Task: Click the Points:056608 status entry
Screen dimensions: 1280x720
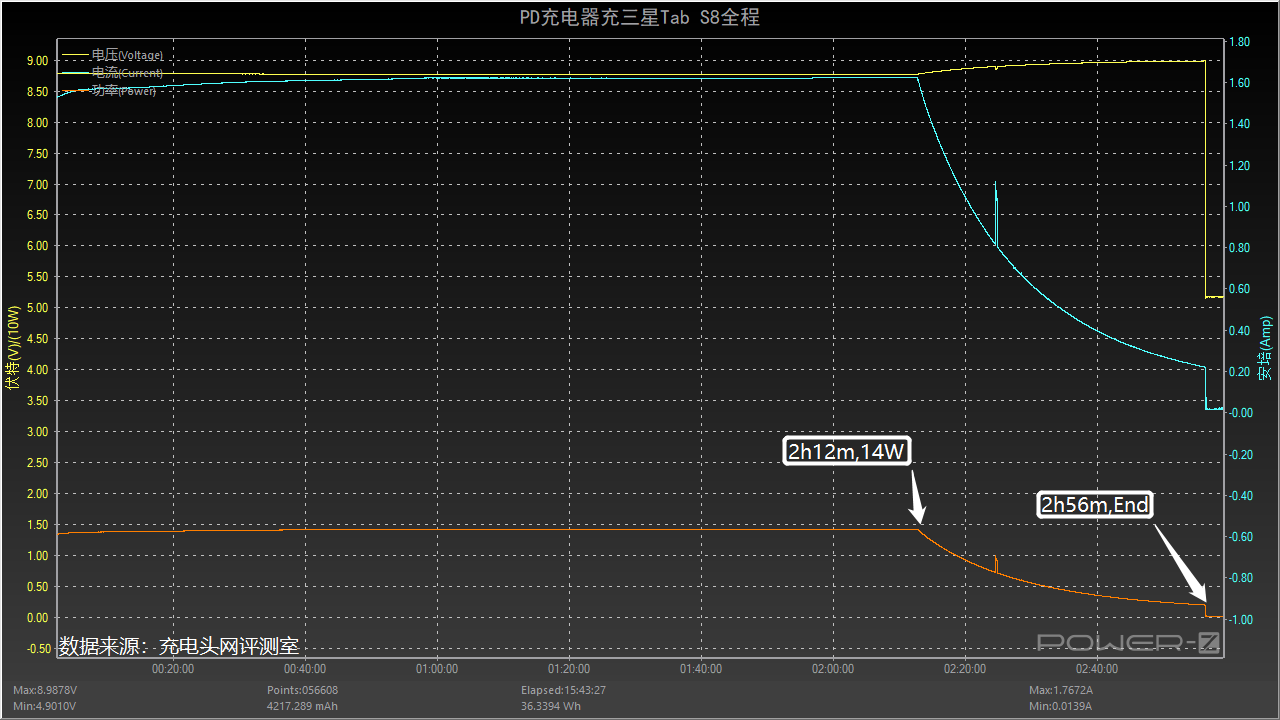Action: (x=302, y=690)
